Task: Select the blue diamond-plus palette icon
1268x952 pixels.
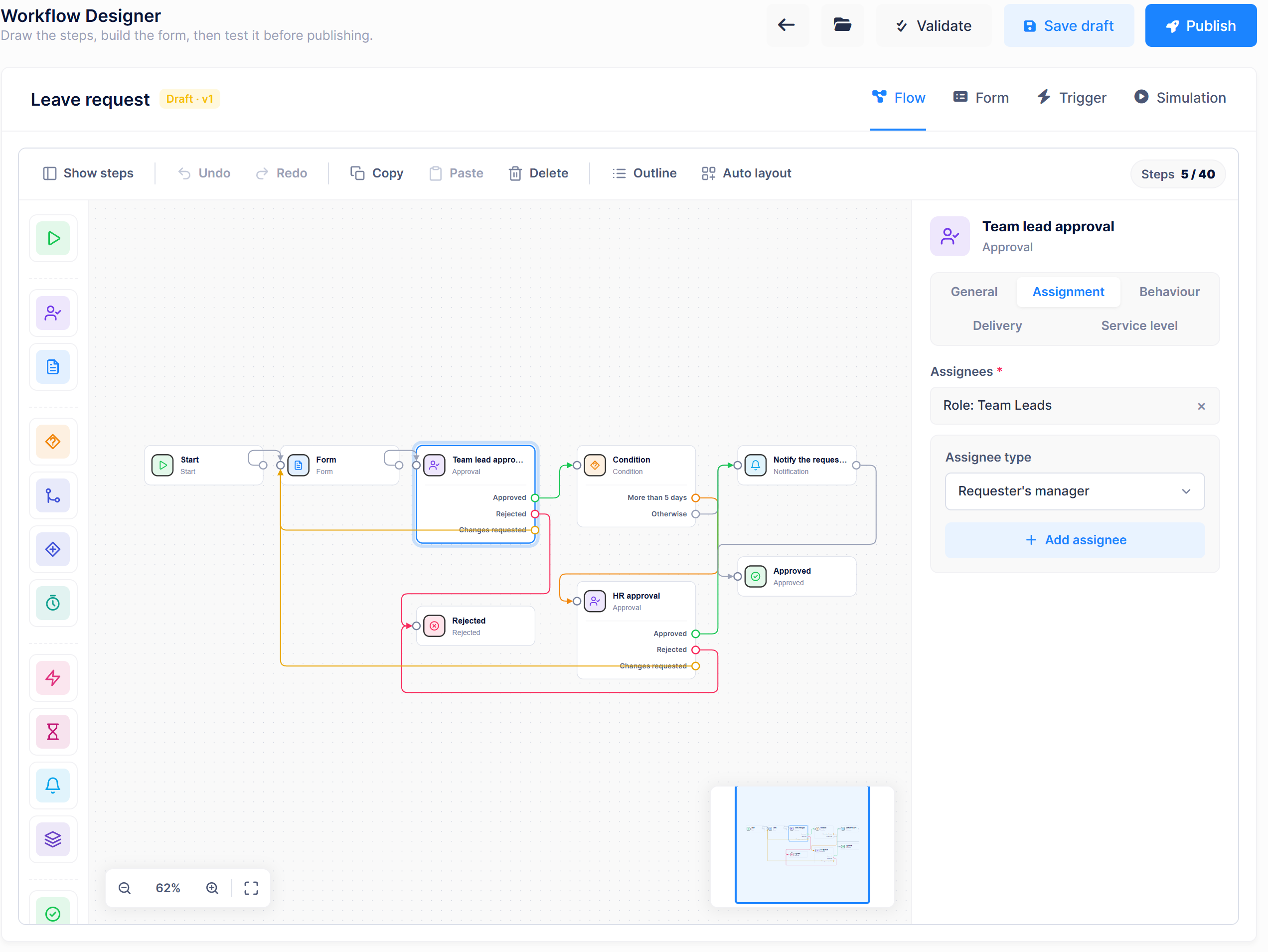Action: tap(53, 549)
